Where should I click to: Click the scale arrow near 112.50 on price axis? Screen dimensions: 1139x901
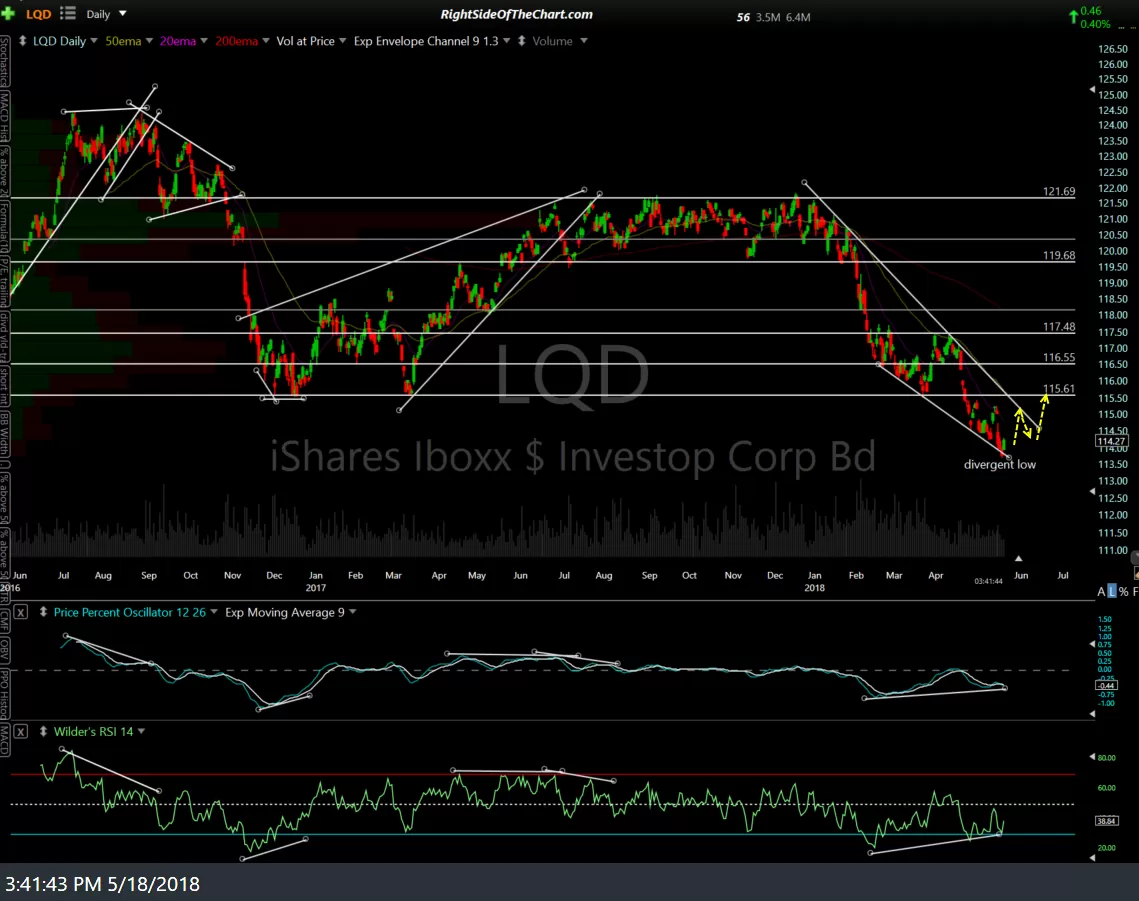pyautogui.click(x=1092, y=492)
